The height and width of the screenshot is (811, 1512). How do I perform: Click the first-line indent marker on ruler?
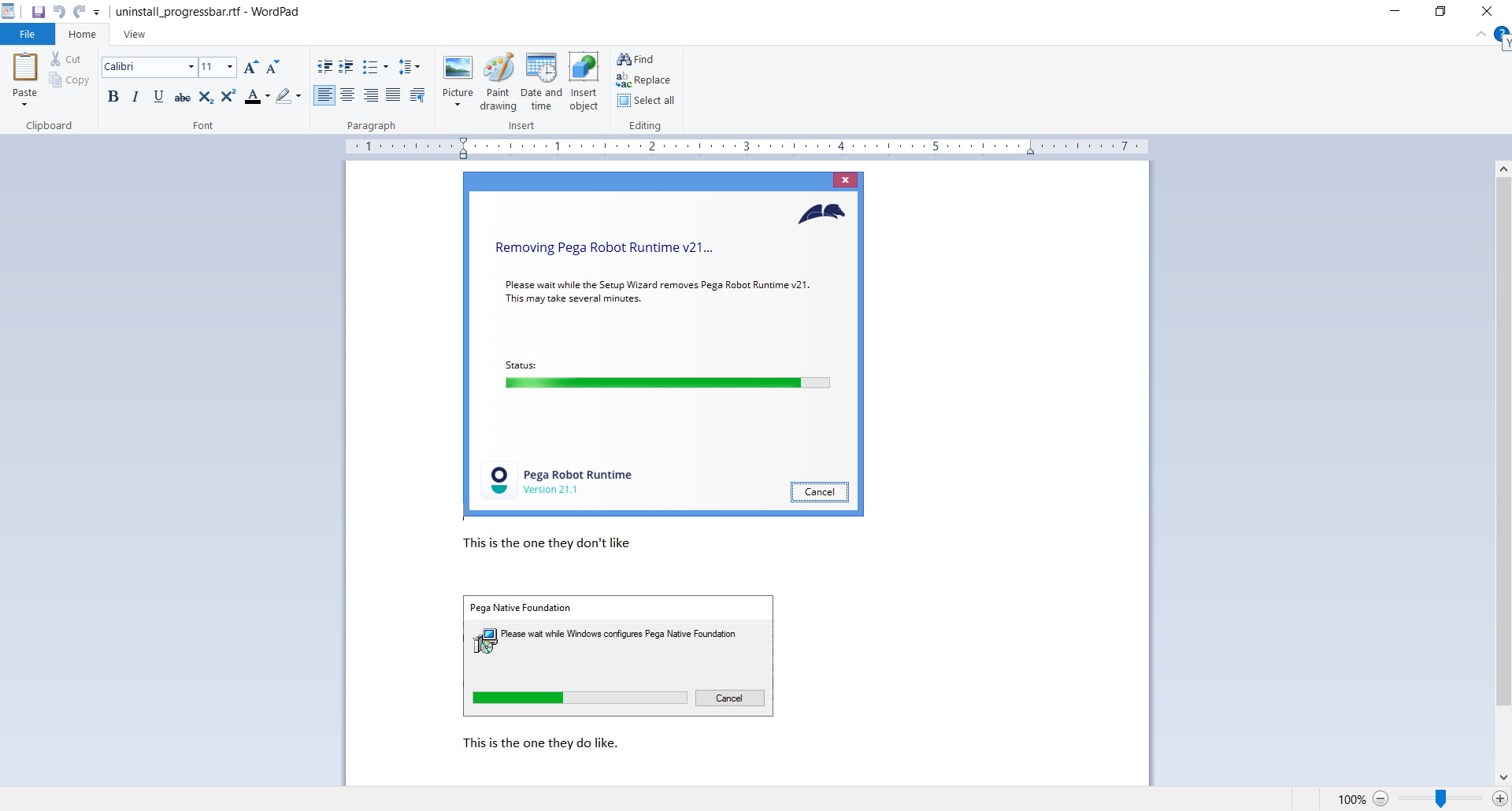[x=463, y=141]
